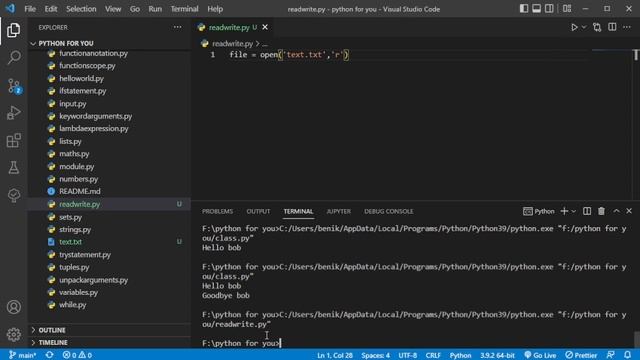Change encoding via UTF-8 status item
The width and height of the screenshot is (640, 360).
pyautogui.click(x=407, y=355)
